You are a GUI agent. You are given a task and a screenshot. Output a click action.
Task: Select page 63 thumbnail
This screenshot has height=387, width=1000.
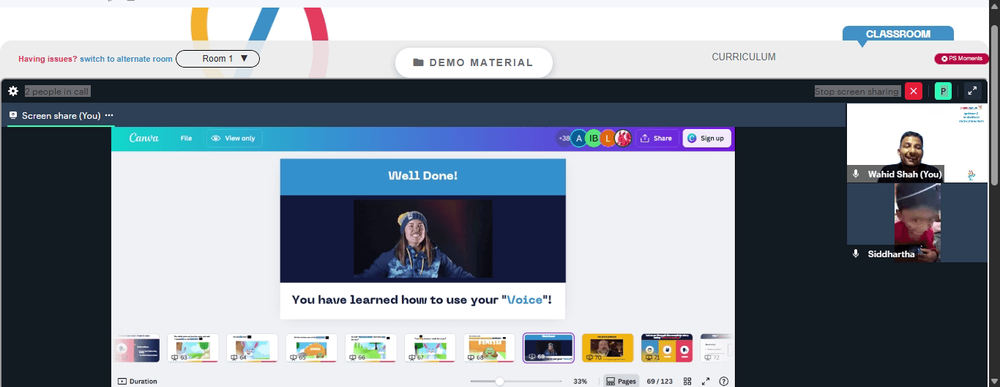coord(193,348)
